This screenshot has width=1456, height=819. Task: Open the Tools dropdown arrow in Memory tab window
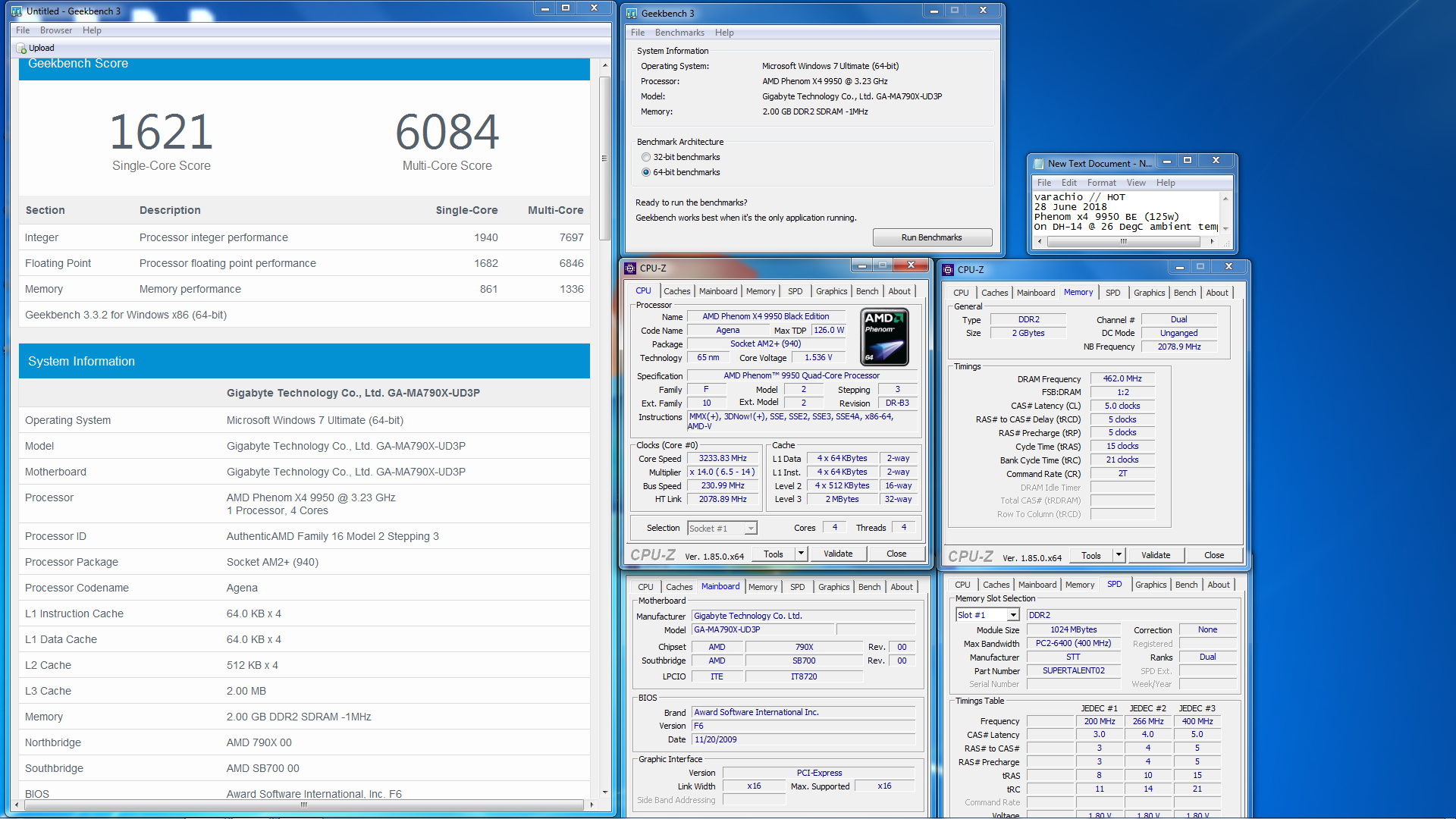pos(1119,556)
